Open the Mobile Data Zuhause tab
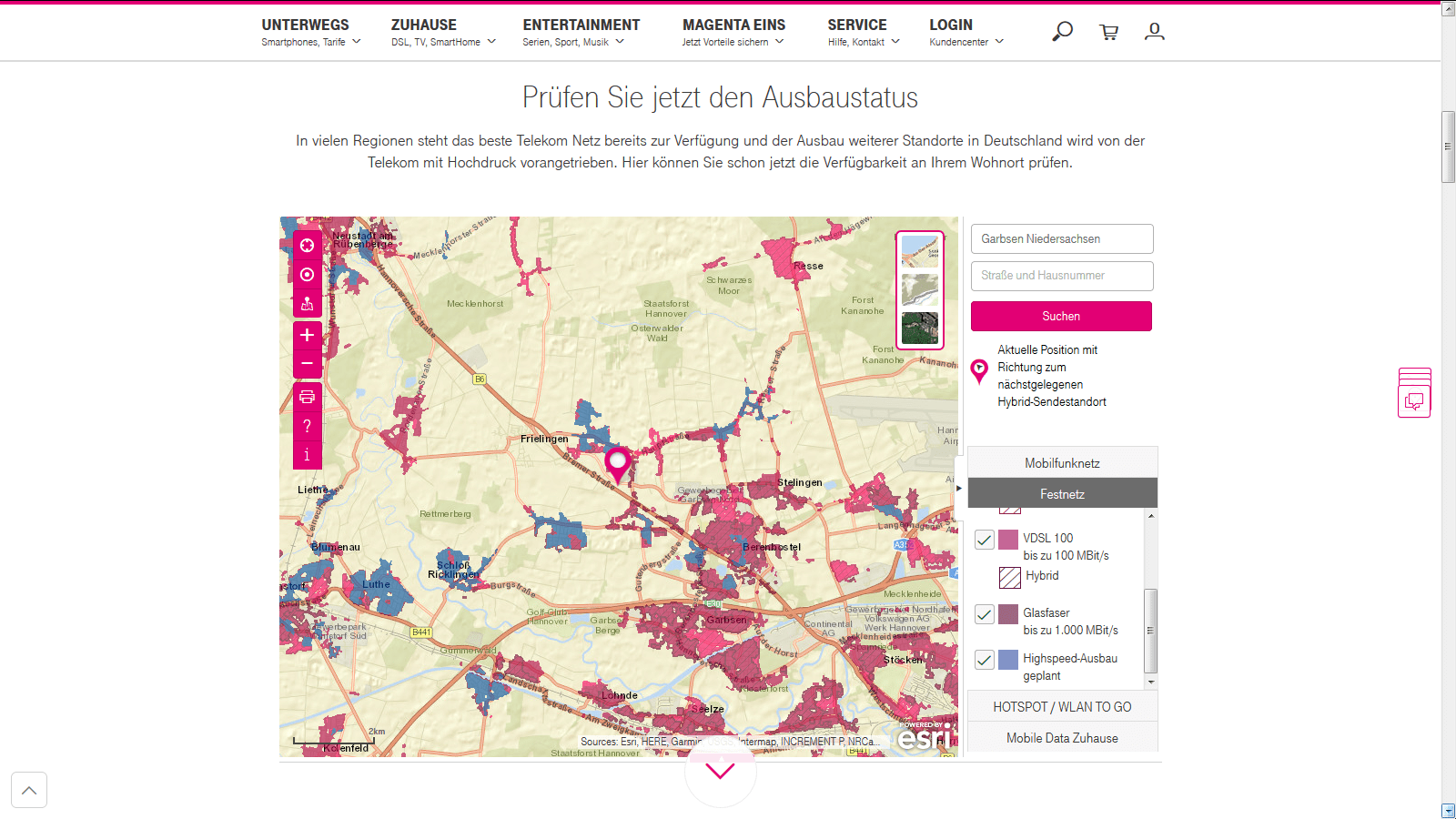 (x=1062, y=738)
